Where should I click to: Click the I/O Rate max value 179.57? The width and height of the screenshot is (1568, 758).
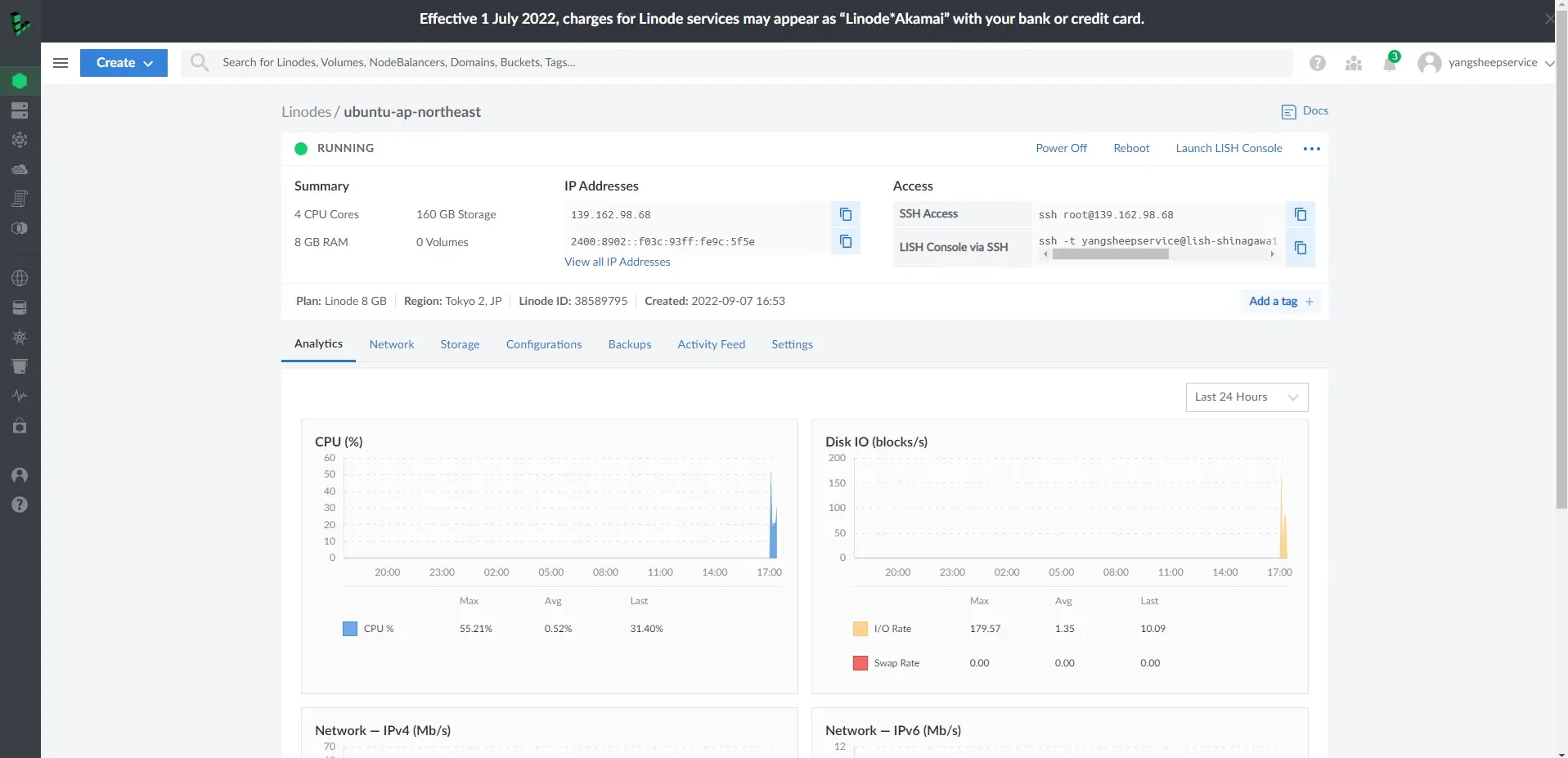pos(985,629)
